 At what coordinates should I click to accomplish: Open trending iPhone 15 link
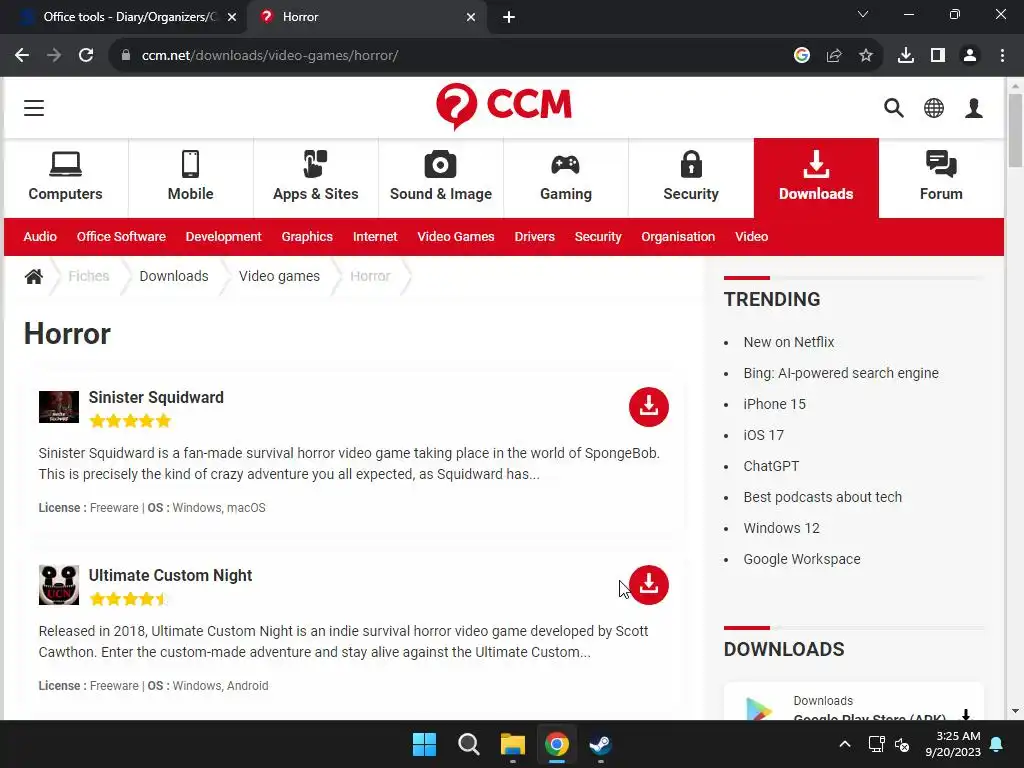tap(775, 404)
